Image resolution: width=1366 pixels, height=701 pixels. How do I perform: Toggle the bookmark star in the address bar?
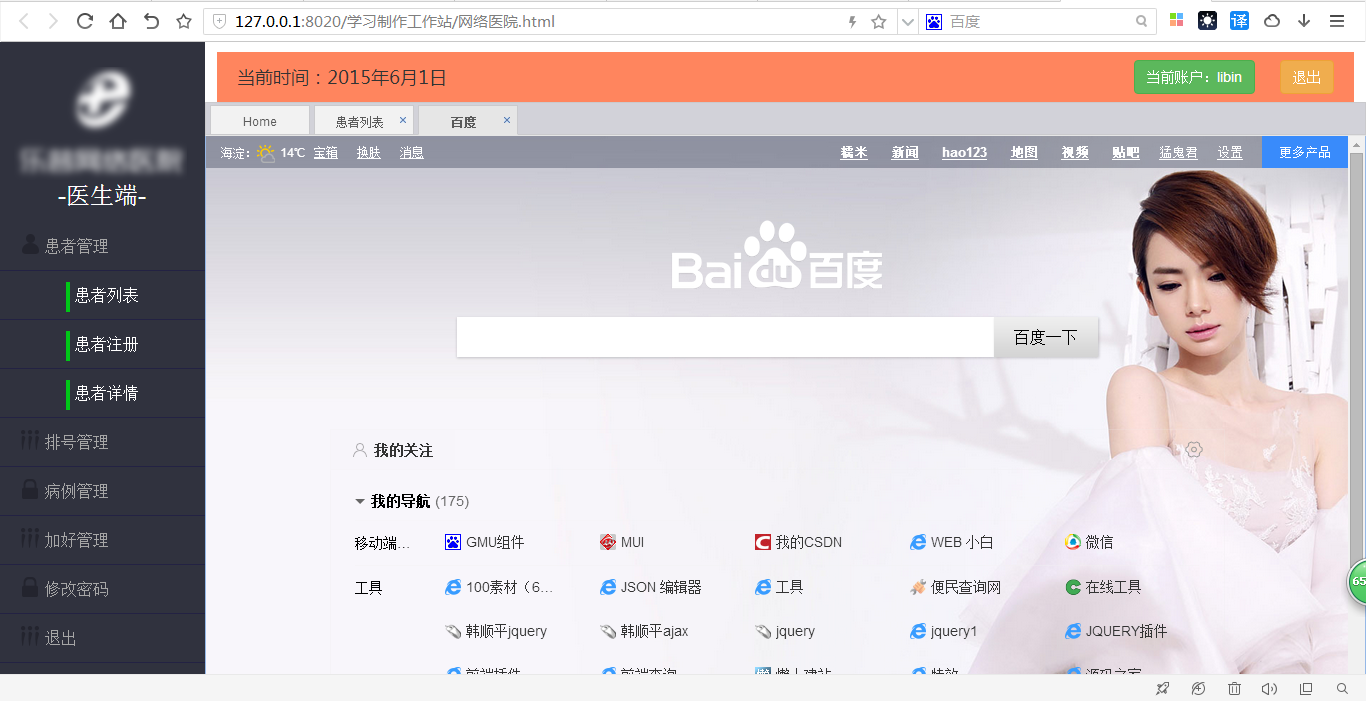tap(878, 20)
